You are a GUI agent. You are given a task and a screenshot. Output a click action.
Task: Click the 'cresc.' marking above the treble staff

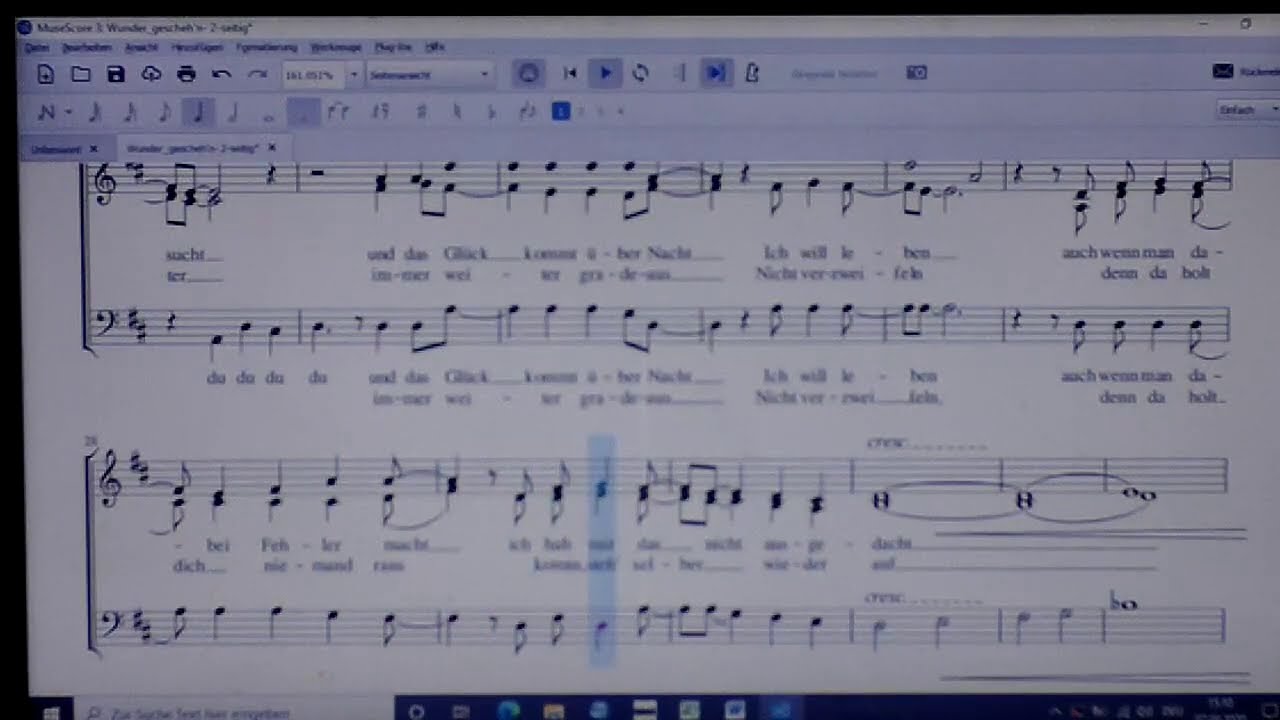tap(886, 443)
